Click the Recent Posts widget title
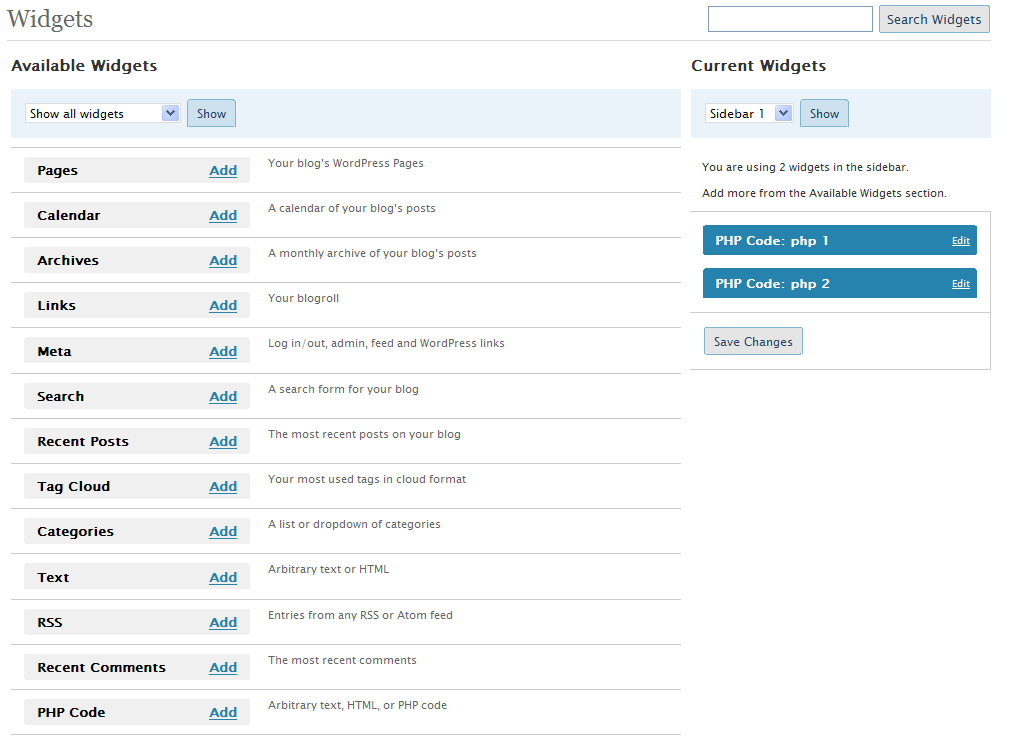 coord(83,441)
